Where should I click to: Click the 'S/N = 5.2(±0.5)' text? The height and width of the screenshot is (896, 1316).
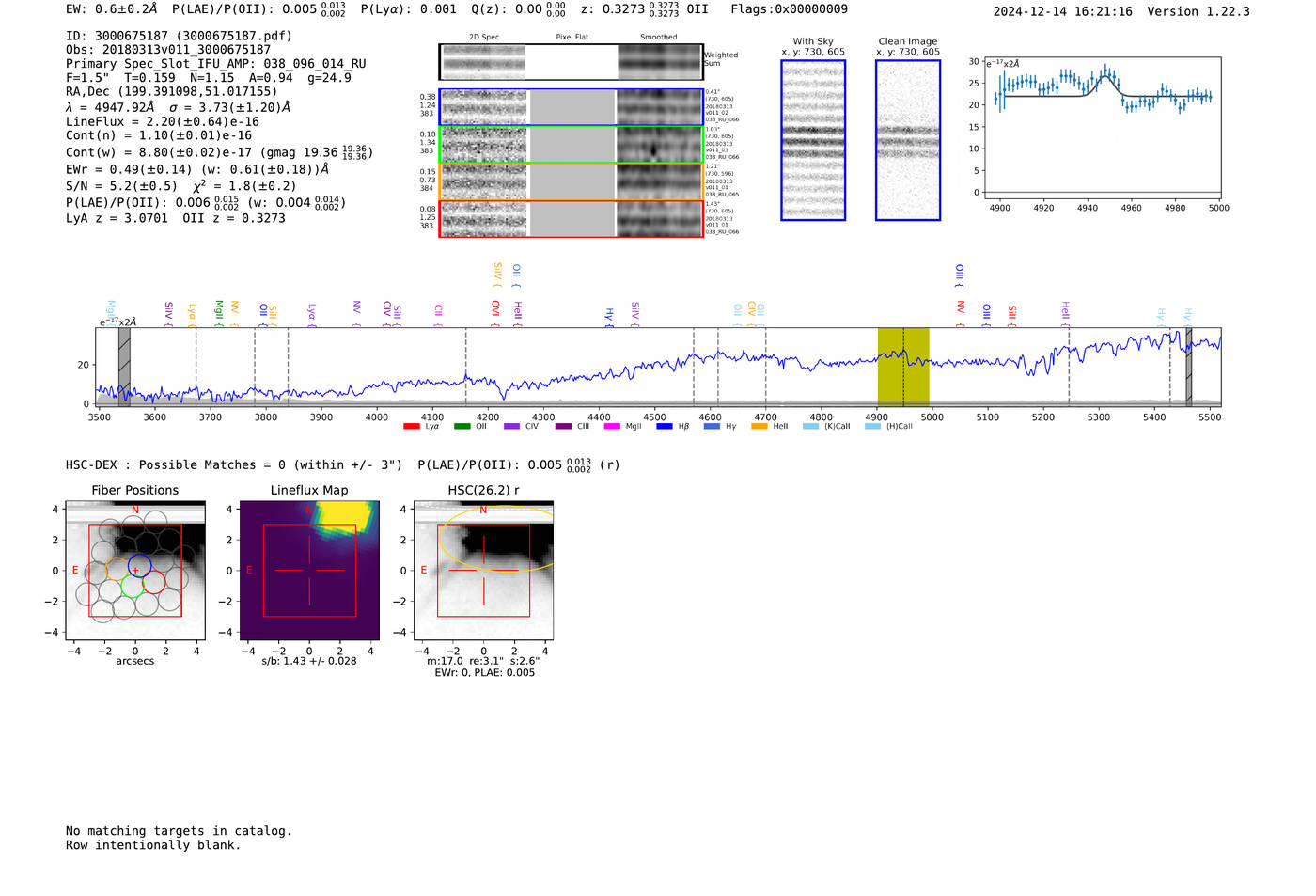(122, 186)
